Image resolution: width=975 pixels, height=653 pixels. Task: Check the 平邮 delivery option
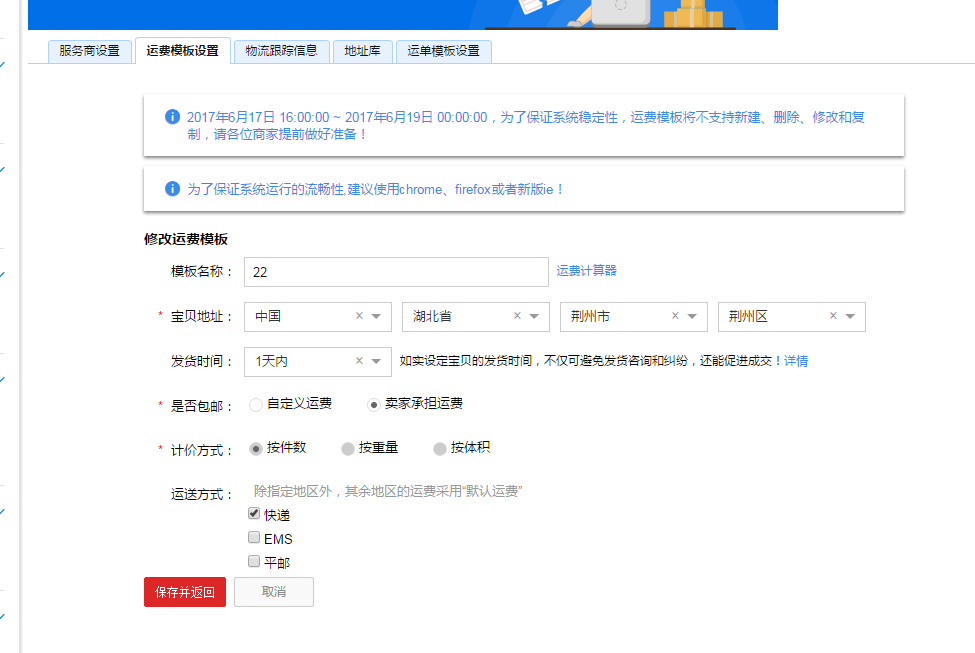coord(254,561)
